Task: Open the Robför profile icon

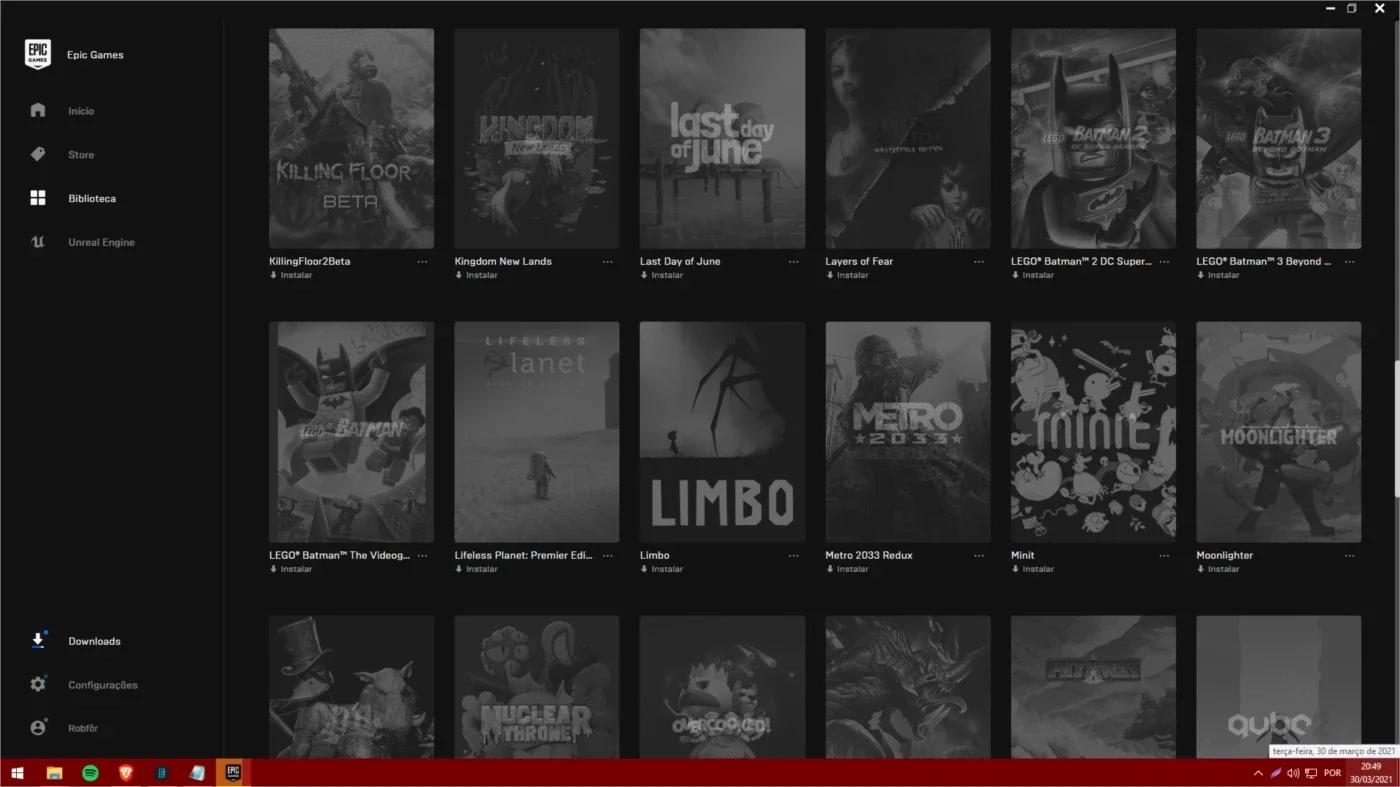Action: 38,728
